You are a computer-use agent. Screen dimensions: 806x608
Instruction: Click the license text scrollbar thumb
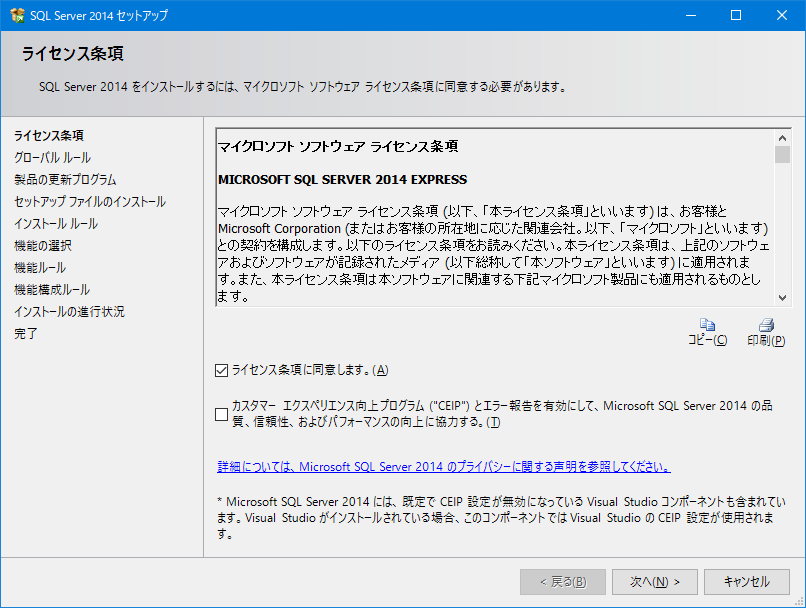pos(782,154)
